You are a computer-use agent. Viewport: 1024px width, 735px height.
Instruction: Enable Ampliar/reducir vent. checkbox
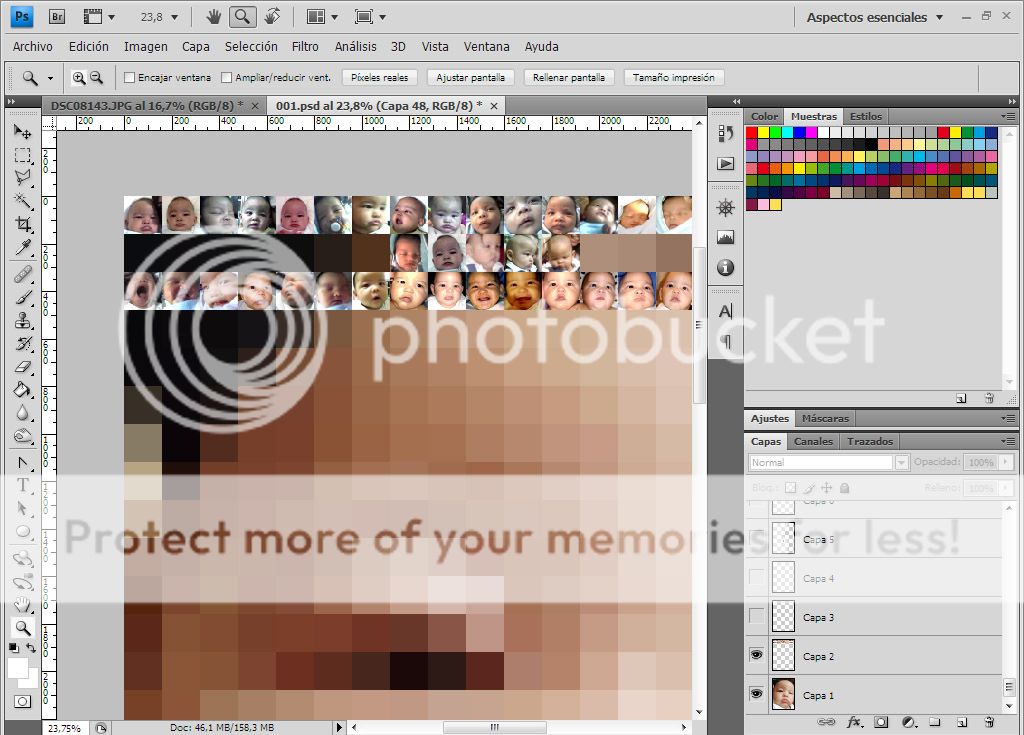coord(227,78)
